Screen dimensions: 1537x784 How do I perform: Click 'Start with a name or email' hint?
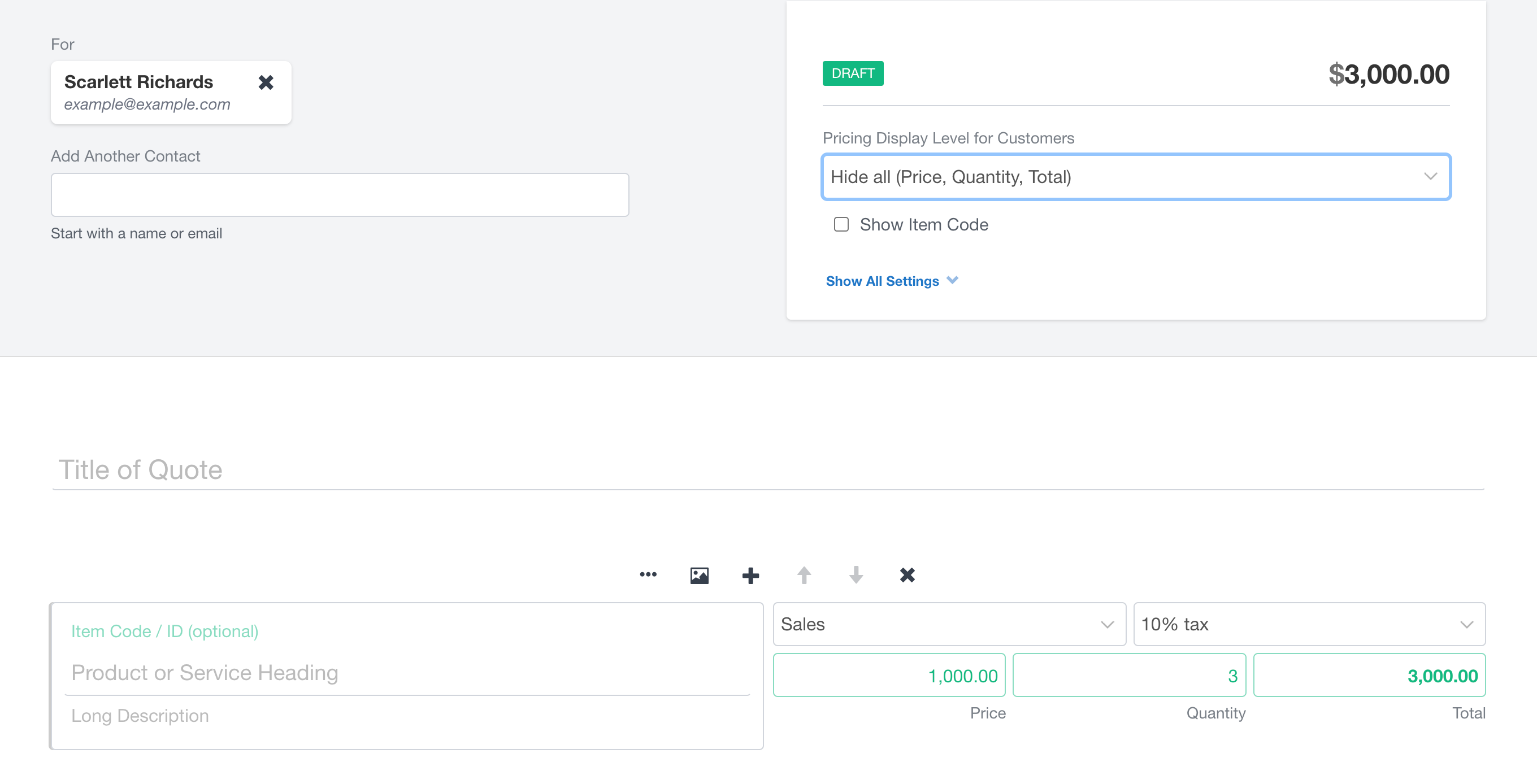[136, 234]
